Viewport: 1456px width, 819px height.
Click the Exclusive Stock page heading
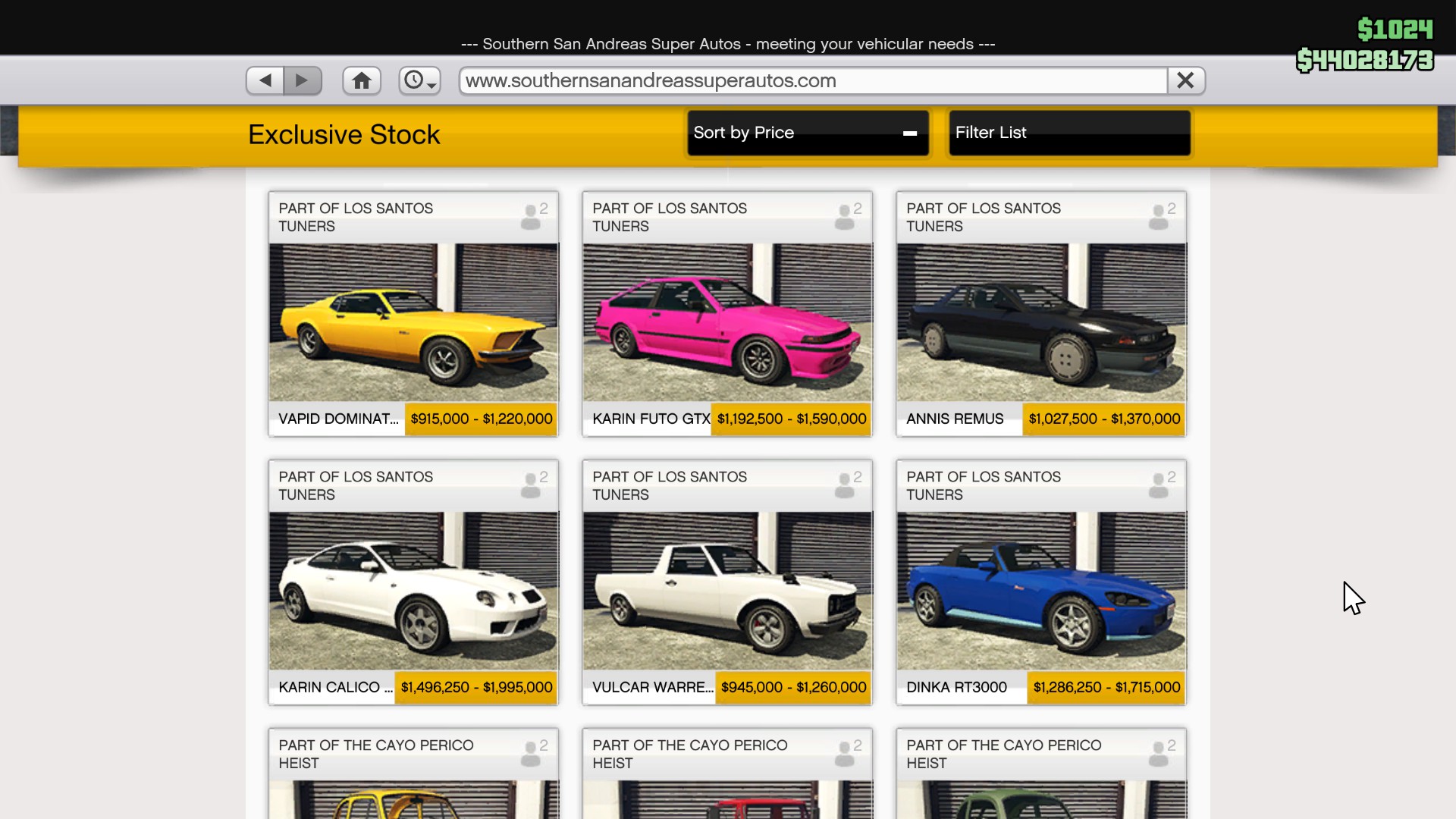click(x=344, y=135)
